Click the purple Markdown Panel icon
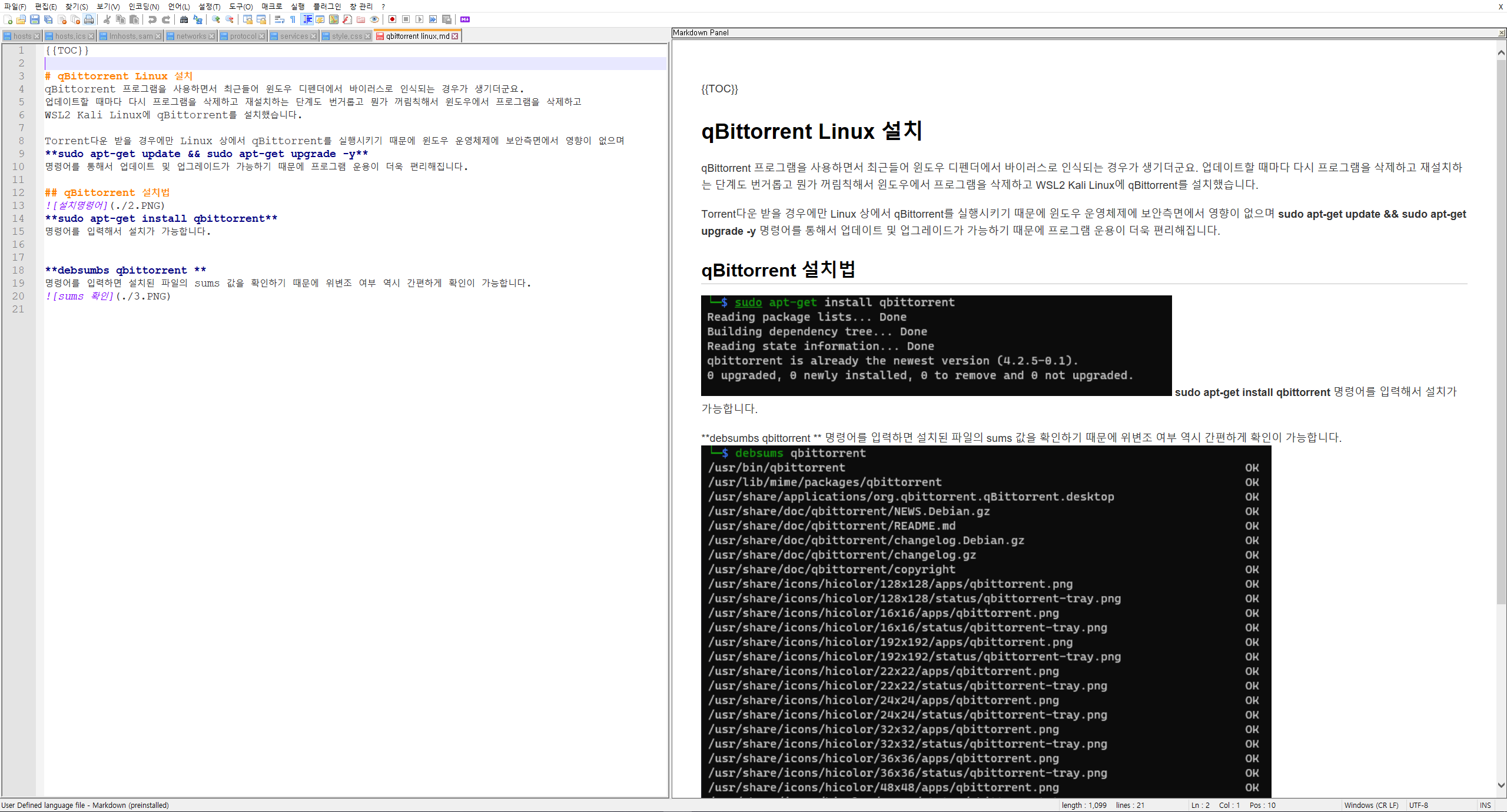 [465, 19]
